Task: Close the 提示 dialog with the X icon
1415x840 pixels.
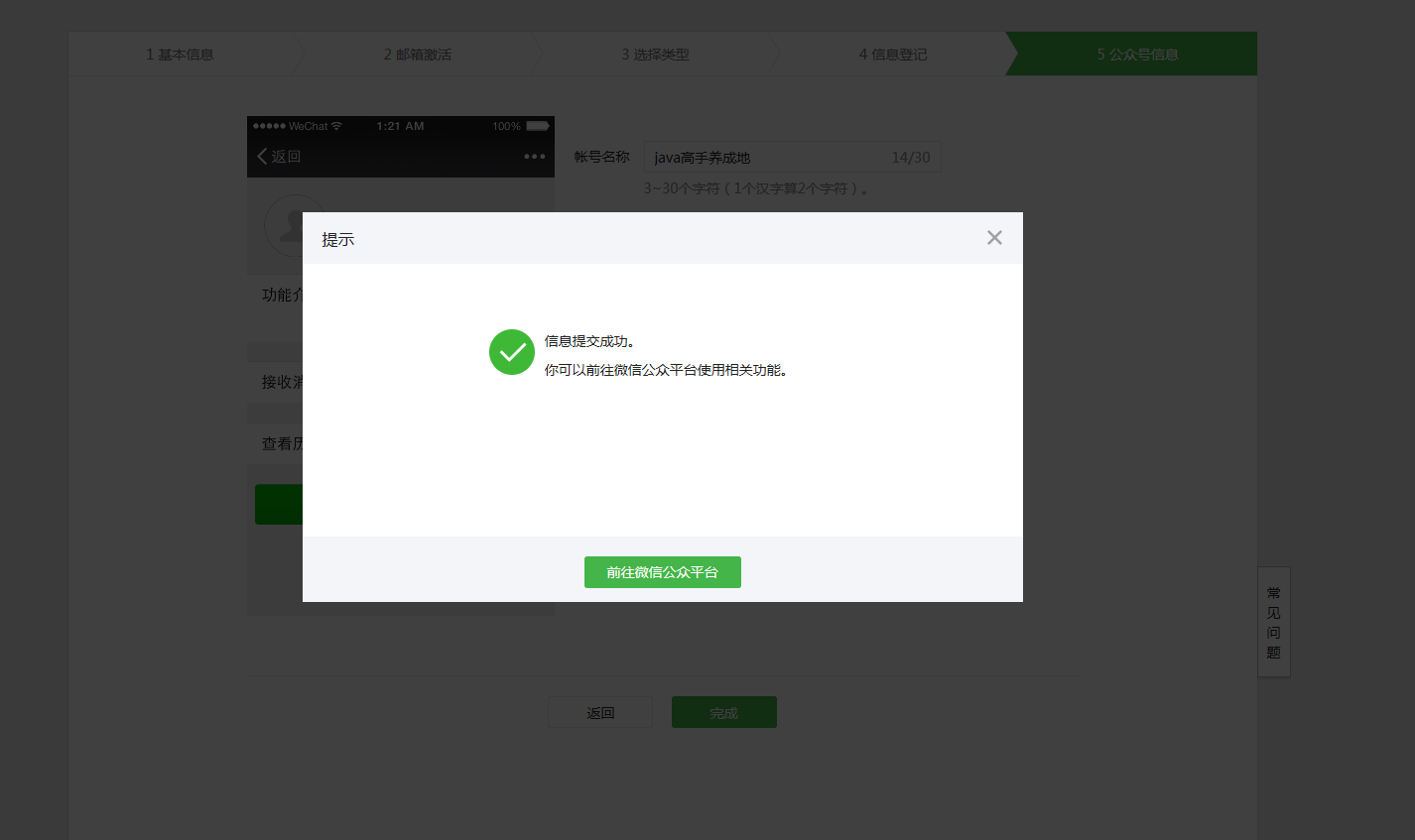Action: pyautogui.click(x=994, y=238)
